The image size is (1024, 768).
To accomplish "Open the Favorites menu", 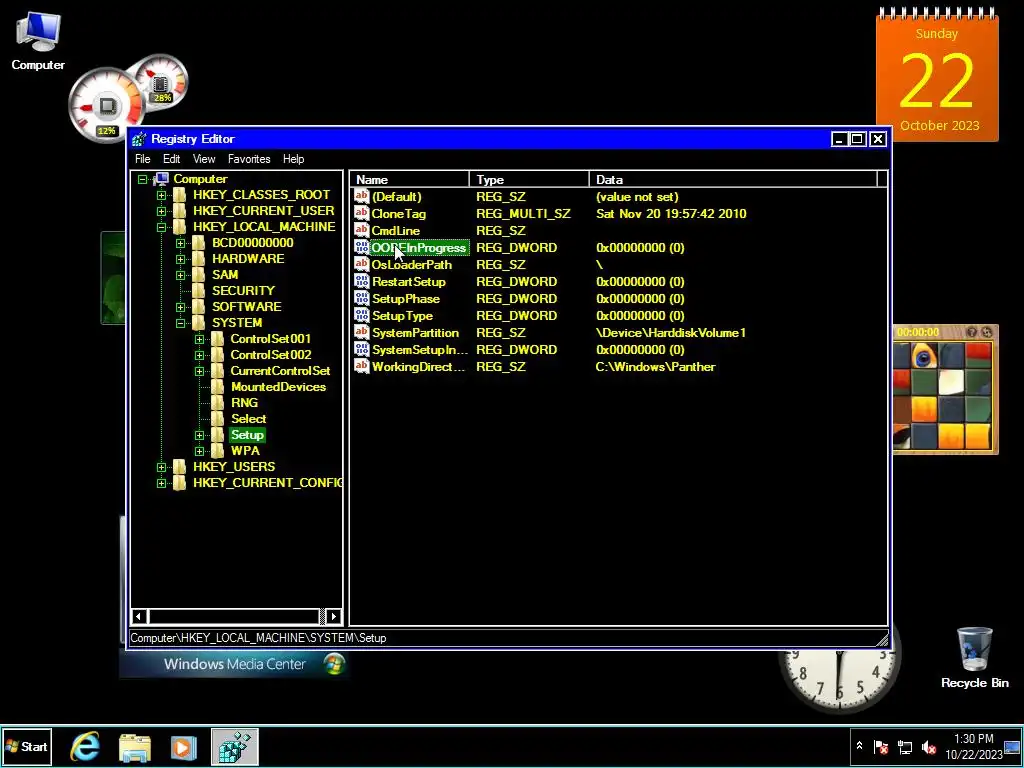I will coord(249,159).
